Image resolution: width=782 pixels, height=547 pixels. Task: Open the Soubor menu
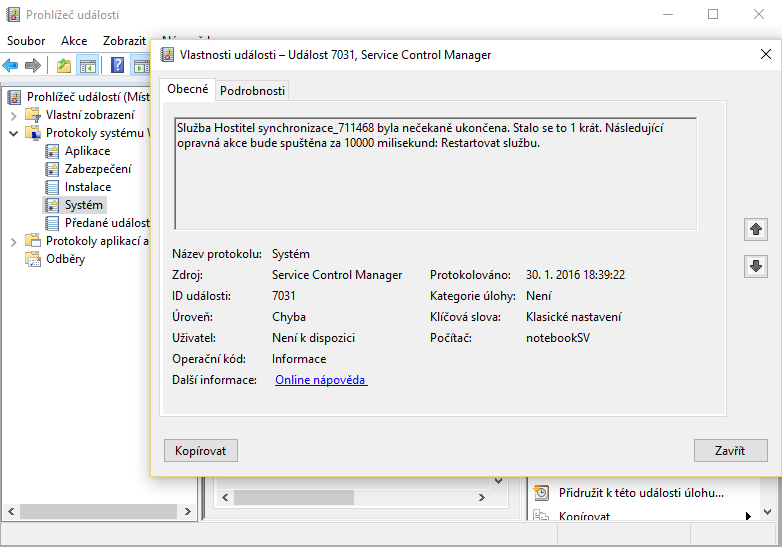26,41
